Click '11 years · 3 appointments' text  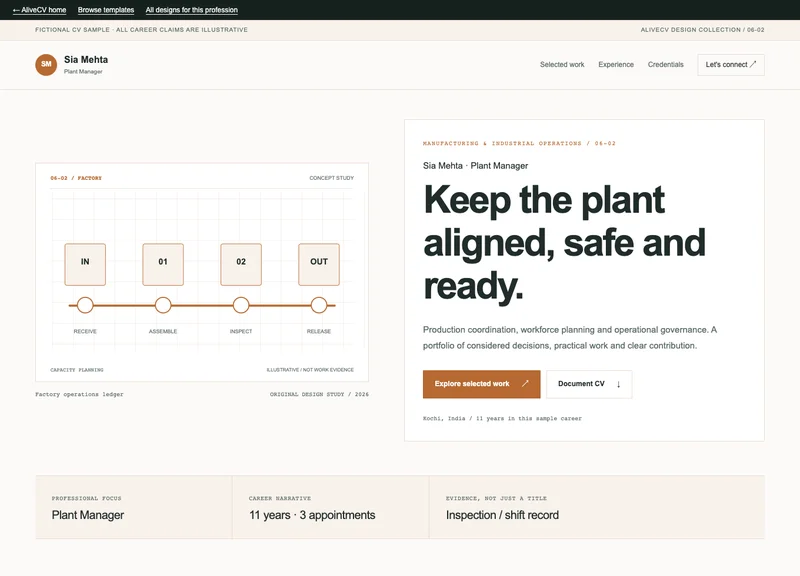[x=312, y=515]
